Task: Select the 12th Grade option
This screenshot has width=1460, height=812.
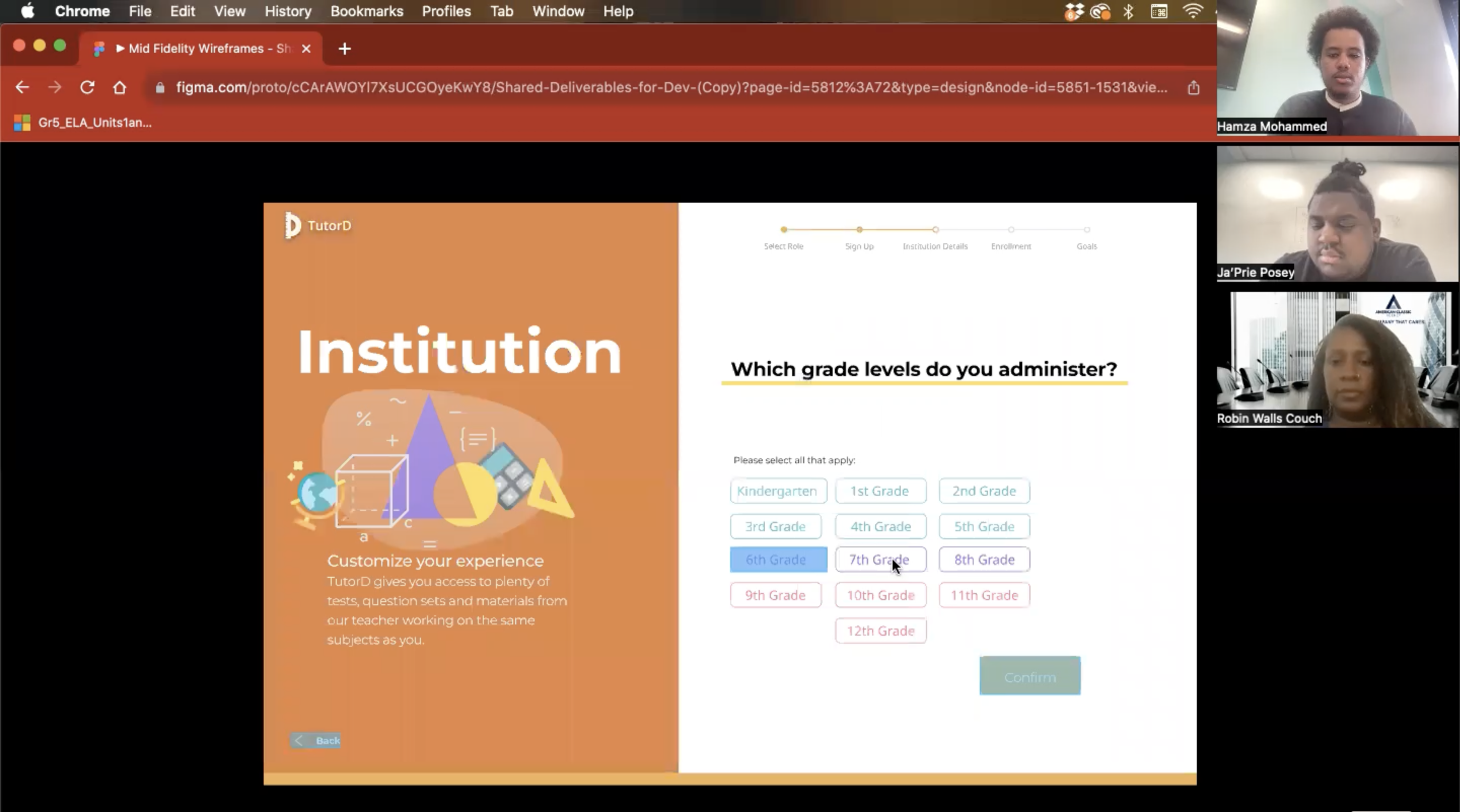Action: (x=880, y=630)
